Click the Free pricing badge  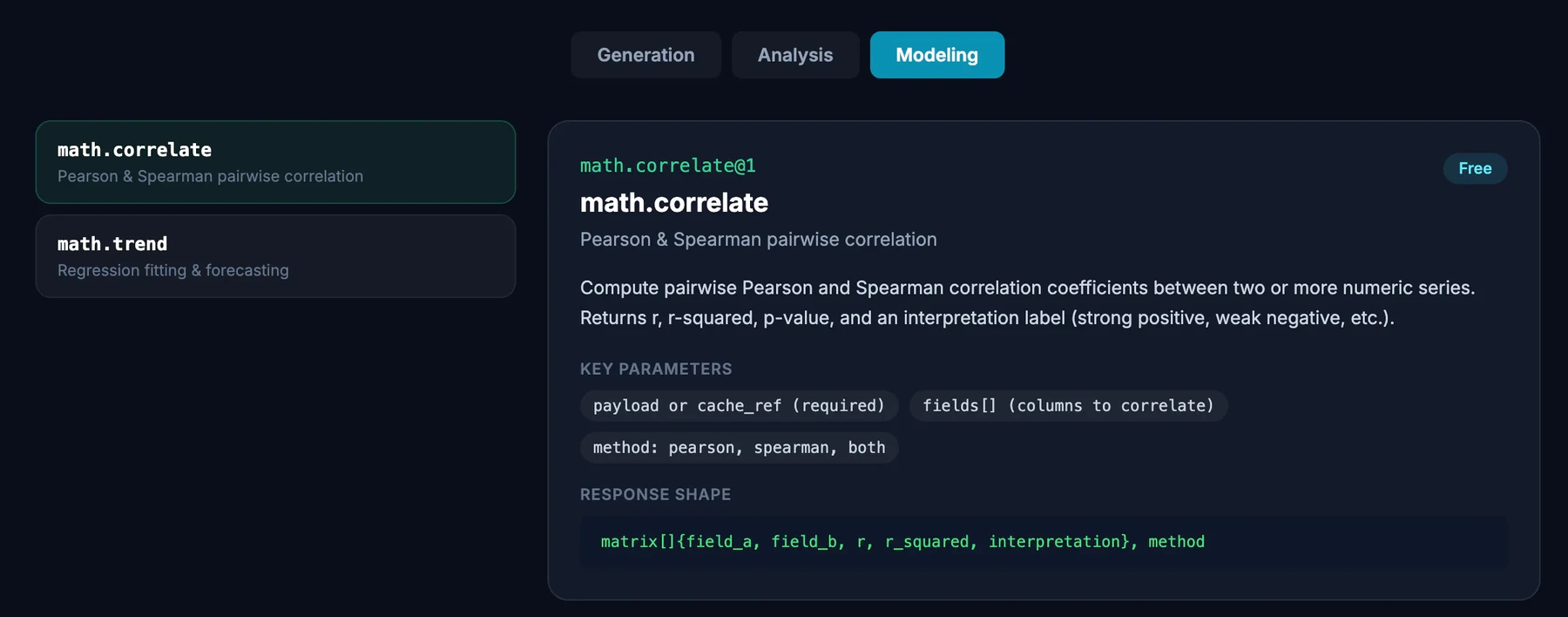(1475, 168)
